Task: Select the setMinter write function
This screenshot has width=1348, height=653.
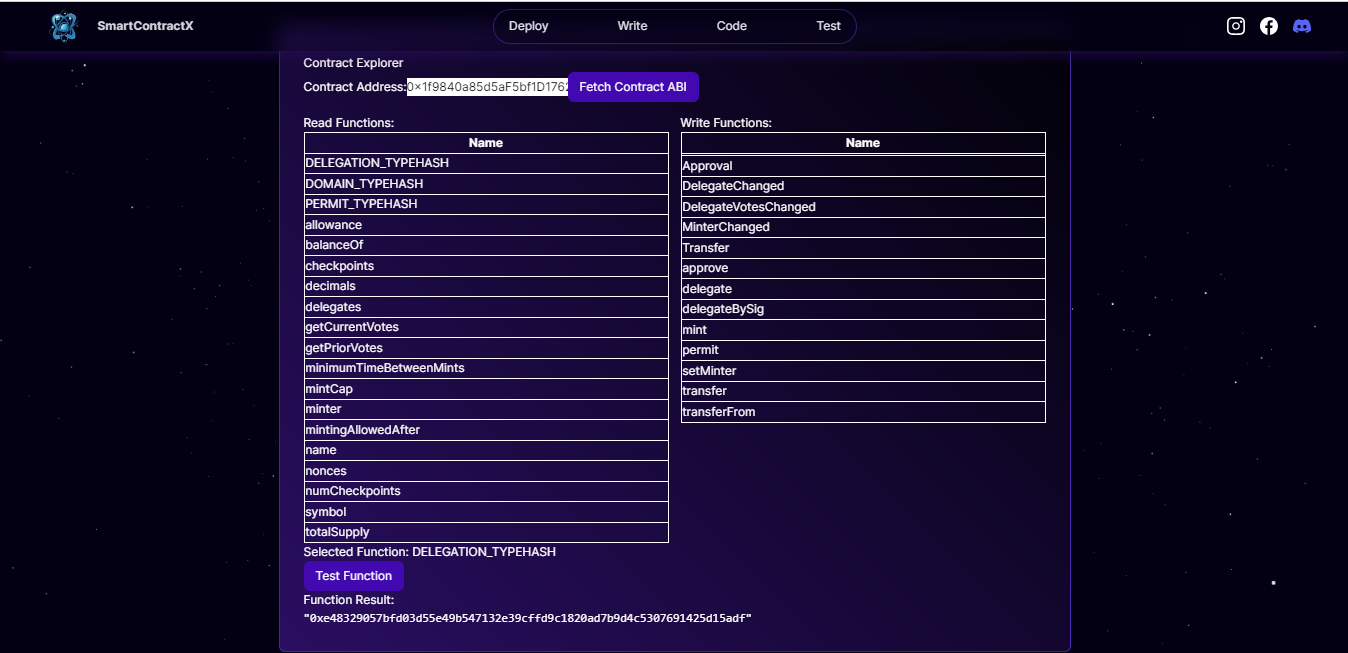Action: [863, 371]
